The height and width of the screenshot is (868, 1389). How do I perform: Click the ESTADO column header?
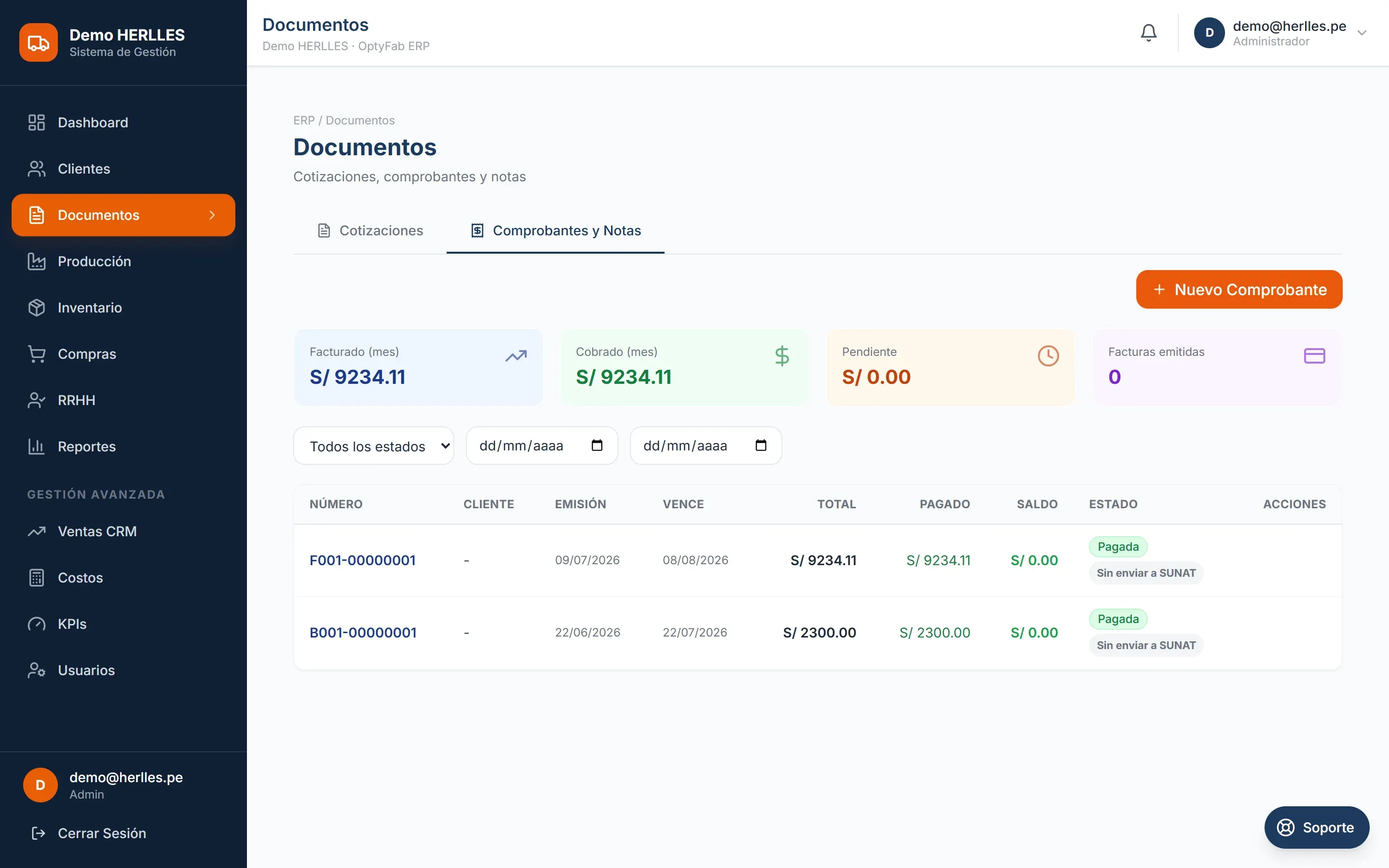point(1113,504)
